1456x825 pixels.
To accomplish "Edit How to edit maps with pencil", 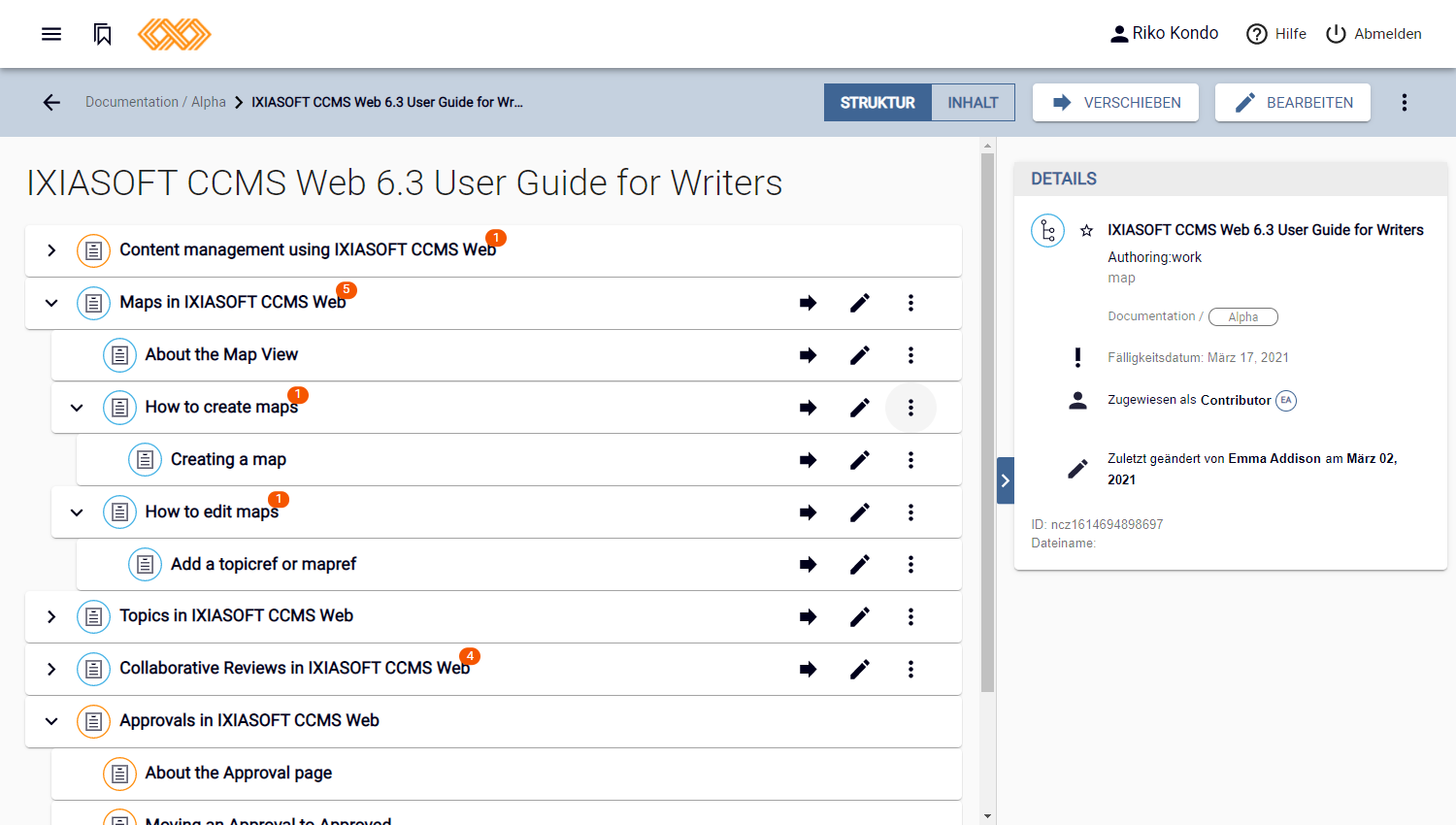I will click(x=860, y=512).
